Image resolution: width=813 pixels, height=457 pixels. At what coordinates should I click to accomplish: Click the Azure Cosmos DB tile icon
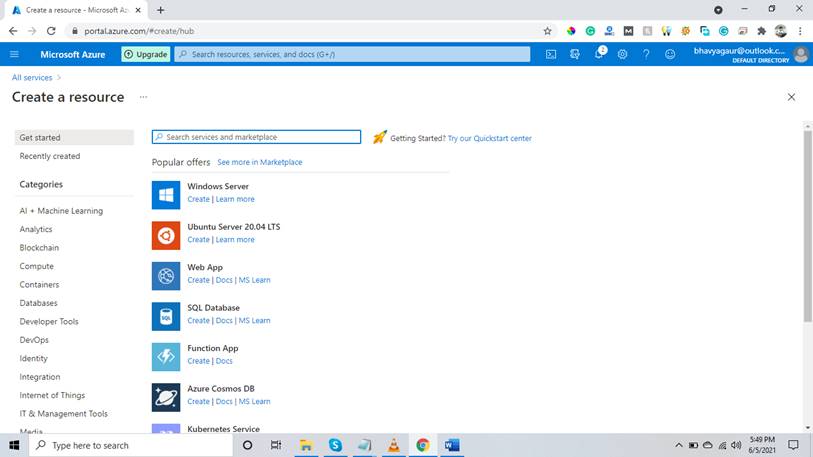[x=166, y=397]
